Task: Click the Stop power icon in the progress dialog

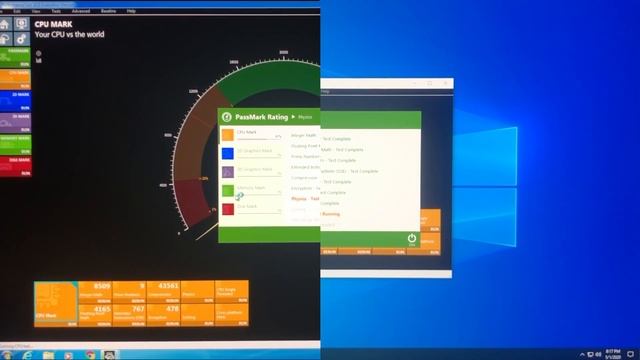Action: click(x=411, y=238)
